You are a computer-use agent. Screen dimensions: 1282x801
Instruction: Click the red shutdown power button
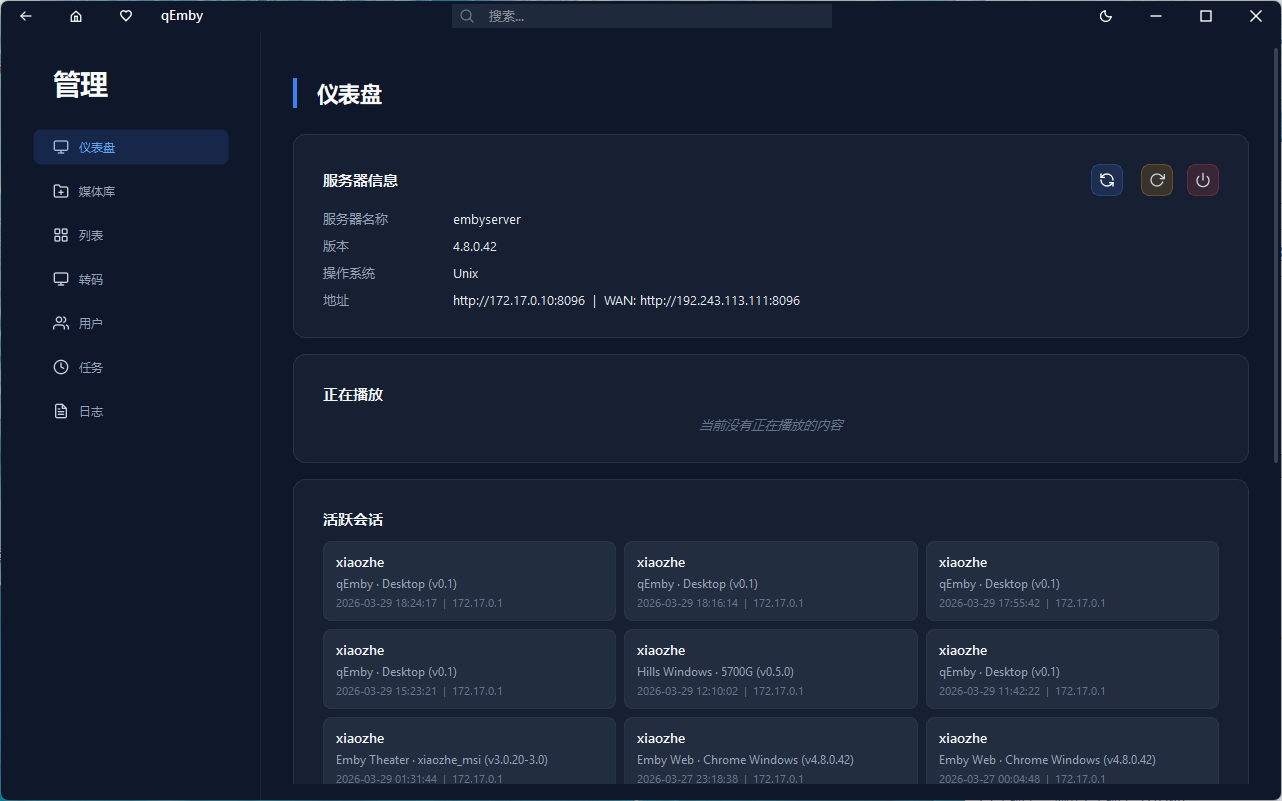coord(1203,180)
